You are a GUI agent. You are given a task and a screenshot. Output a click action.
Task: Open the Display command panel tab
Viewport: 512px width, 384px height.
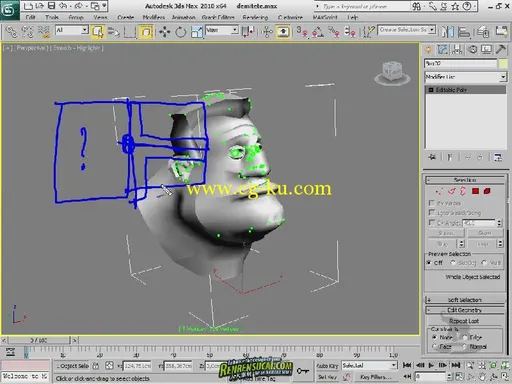[486, 50]
